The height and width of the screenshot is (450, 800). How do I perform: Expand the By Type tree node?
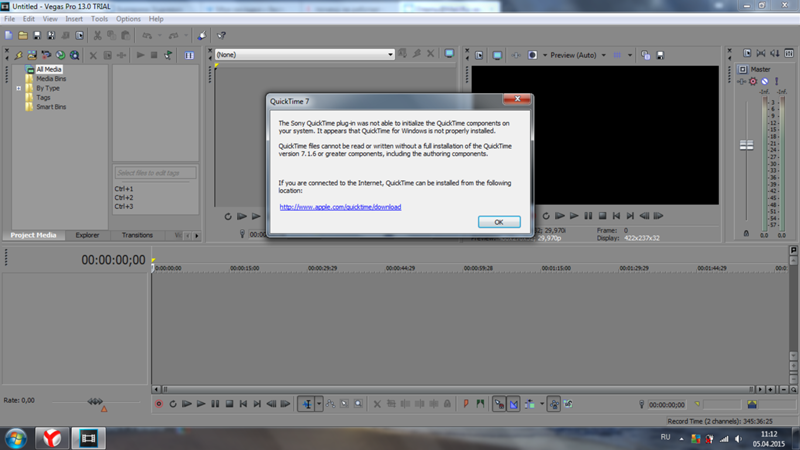[19, 88]
